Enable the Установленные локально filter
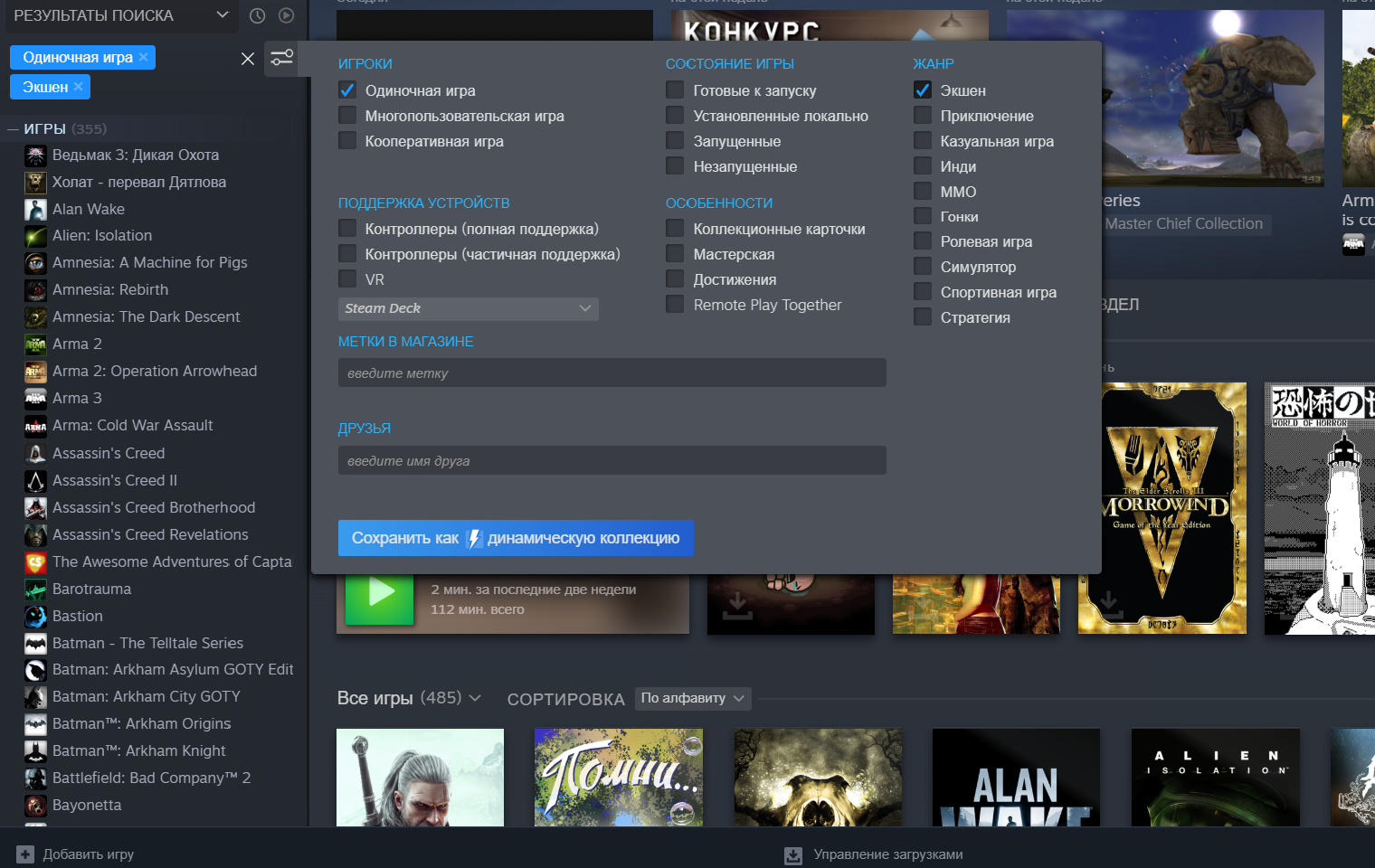This screenshot has width=1375, height=868. pyautogui.click(x=675, y=115)
